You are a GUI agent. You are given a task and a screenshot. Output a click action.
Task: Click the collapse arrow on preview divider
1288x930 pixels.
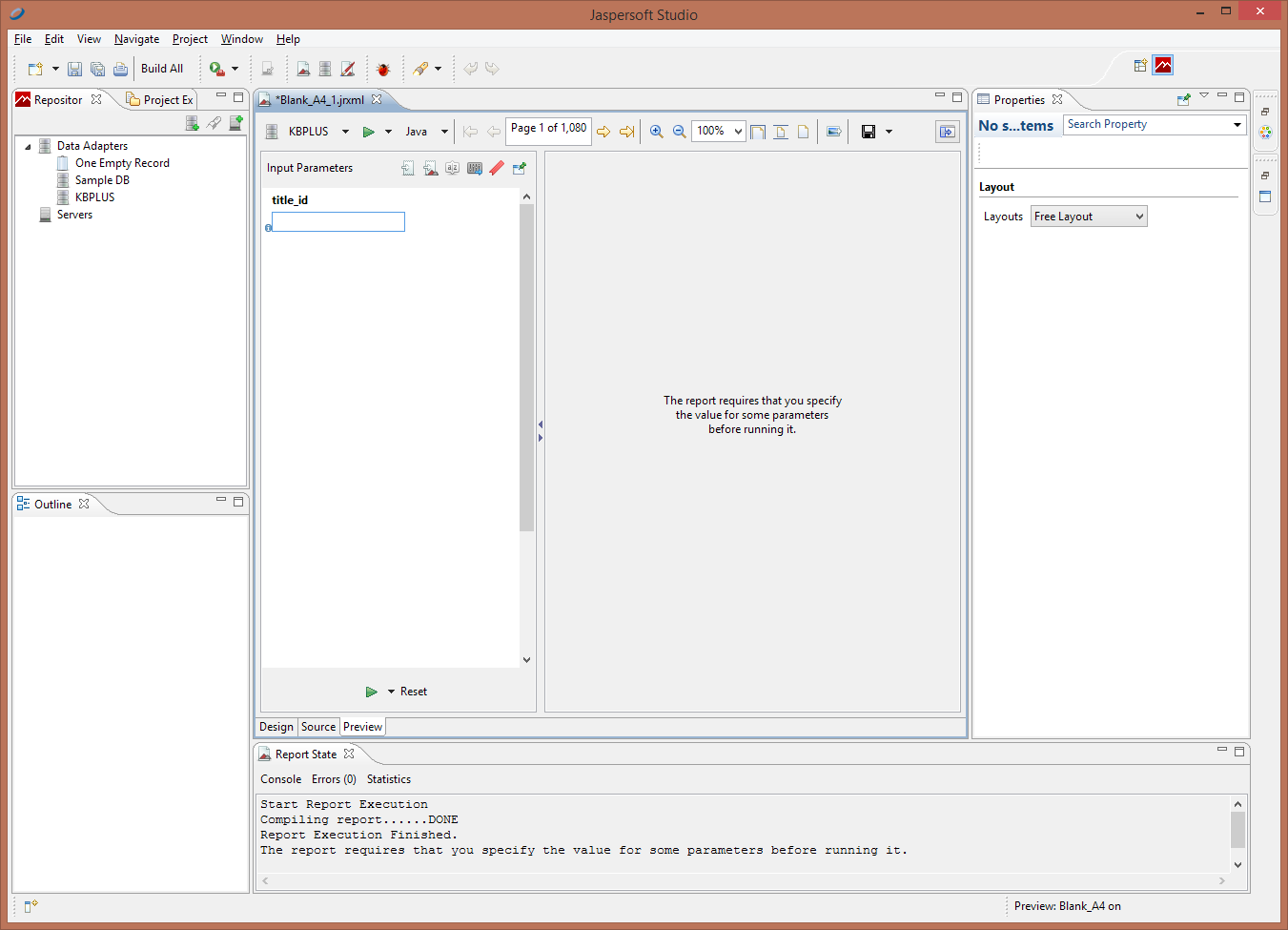click(x=541, y=424)
